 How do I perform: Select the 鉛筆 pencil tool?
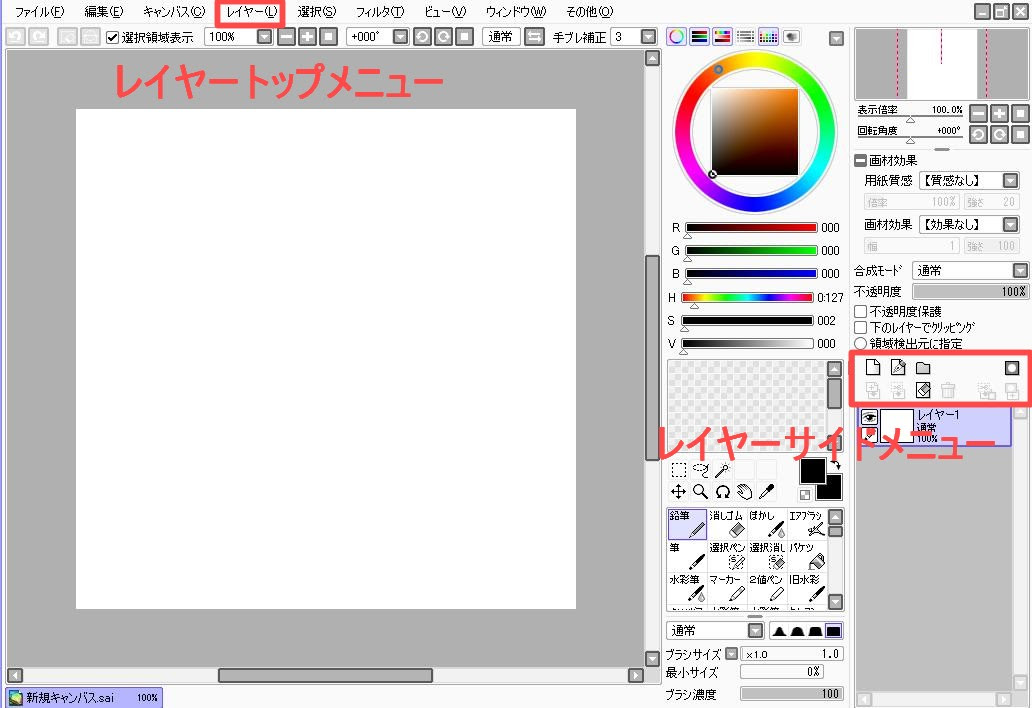coord(687,524)
